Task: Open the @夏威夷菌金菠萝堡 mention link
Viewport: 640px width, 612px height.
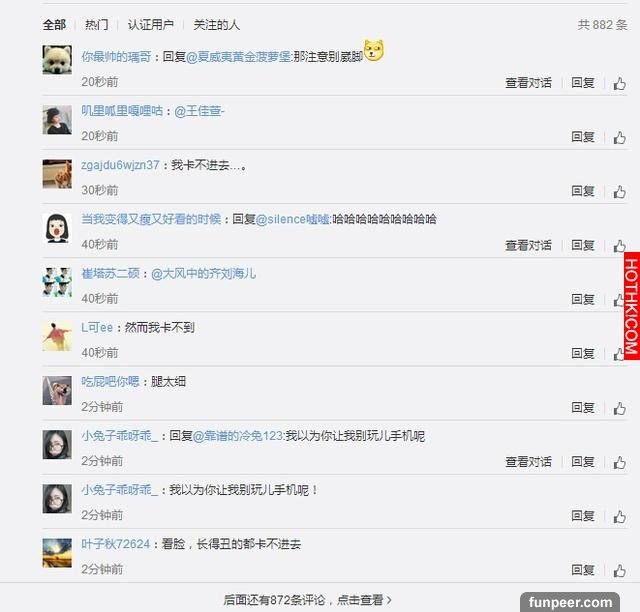Action: (239, 56)
